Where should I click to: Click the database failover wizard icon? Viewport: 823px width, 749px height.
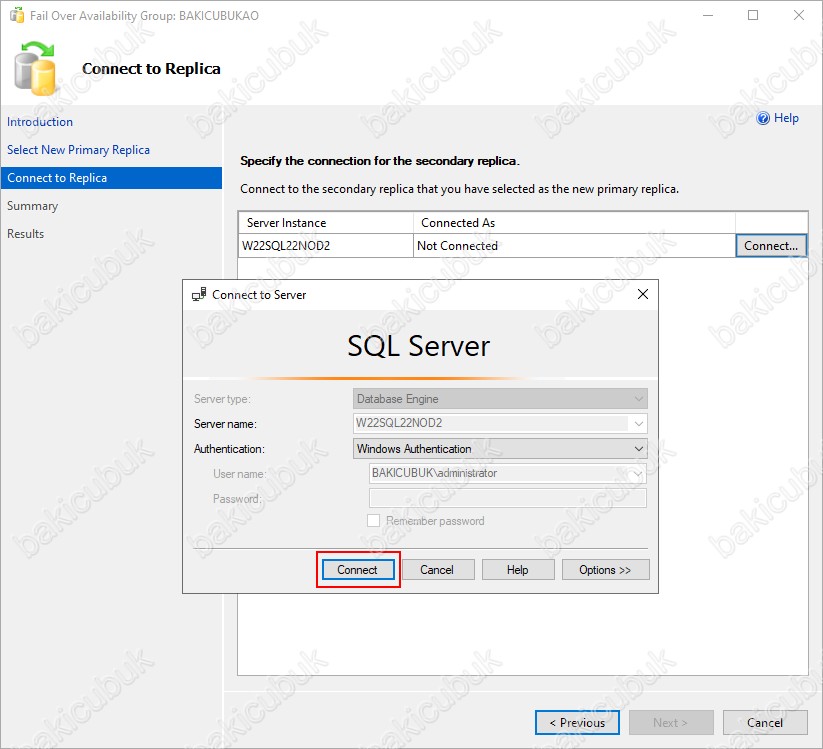[x=35, y=69]
